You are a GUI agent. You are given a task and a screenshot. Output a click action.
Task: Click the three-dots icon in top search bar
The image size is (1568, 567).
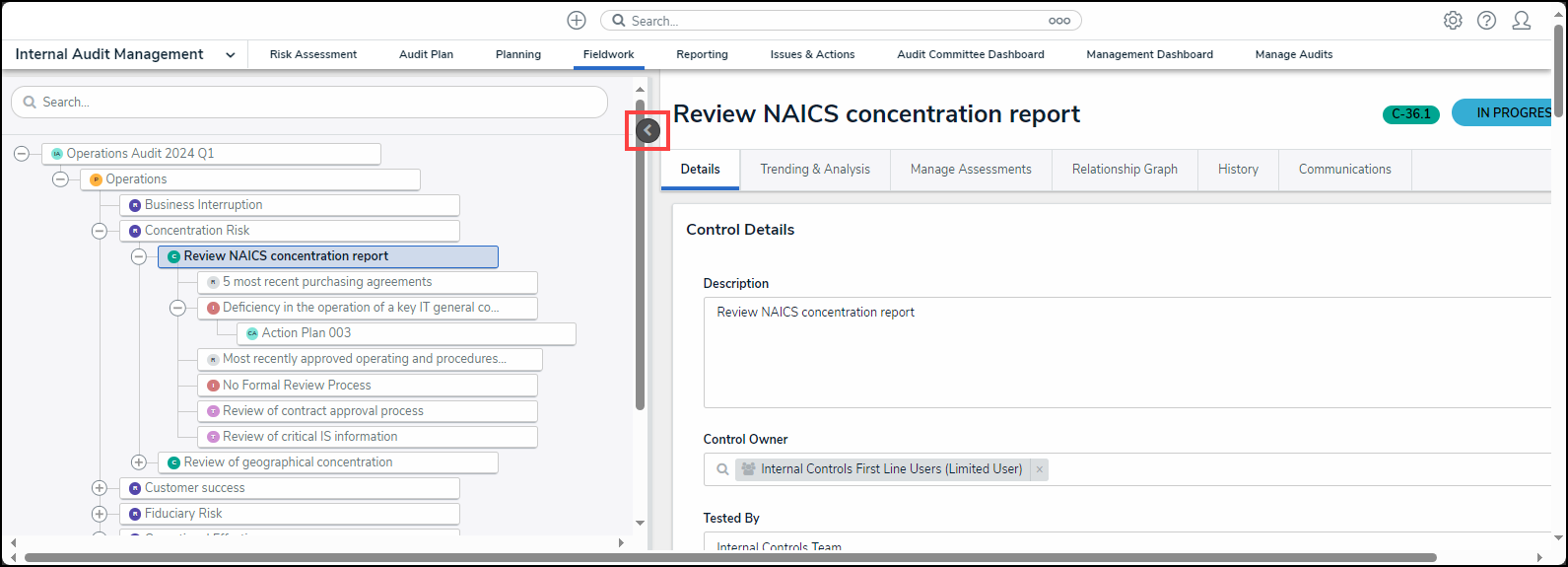pyautogui.click(x=1058, y=21)
